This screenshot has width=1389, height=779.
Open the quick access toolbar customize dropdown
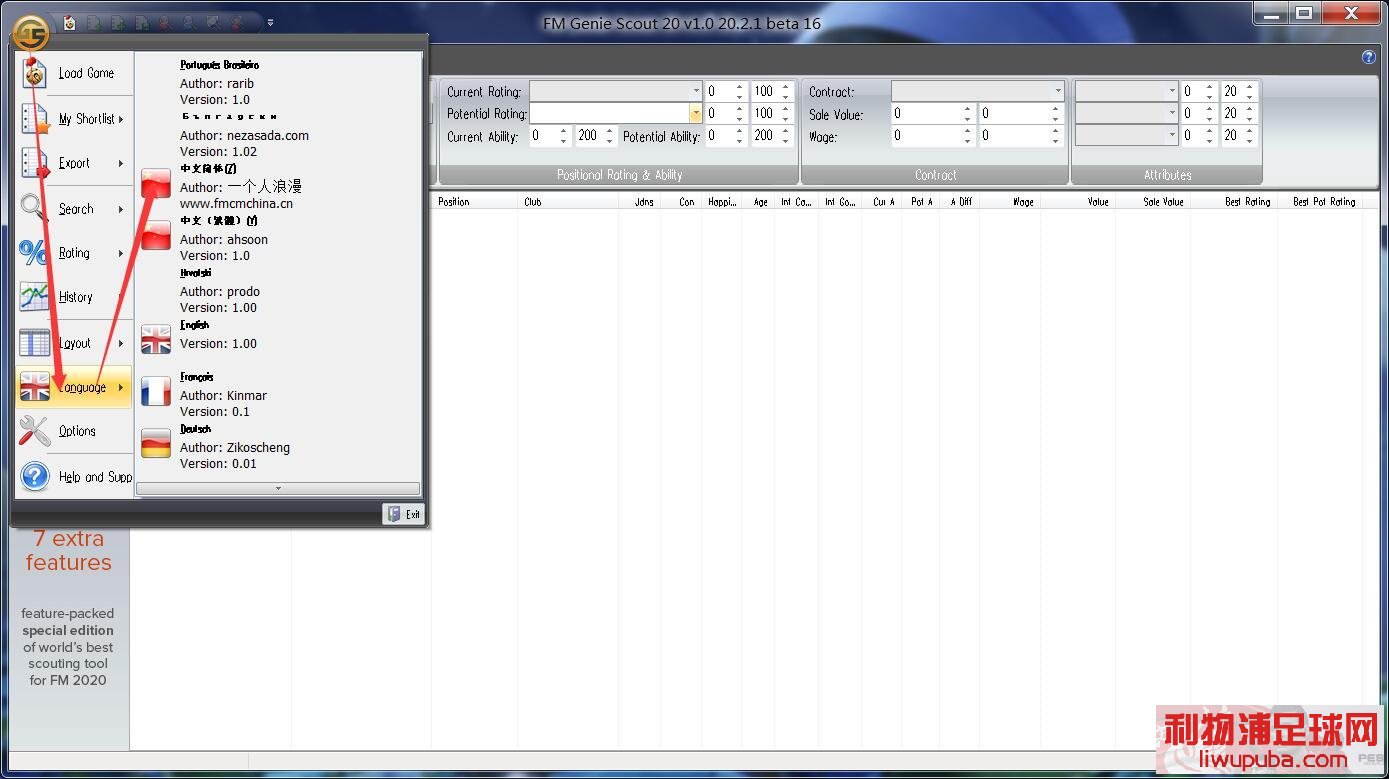(270, 22)
